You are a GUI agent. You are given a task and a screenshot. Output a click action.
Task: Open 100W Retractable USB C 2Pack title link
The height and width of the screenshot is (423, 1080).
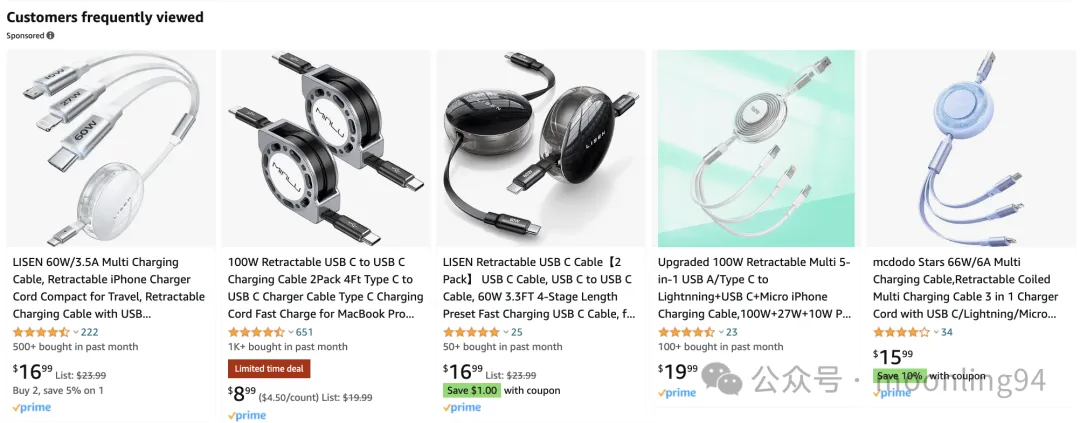pos(326,289)
